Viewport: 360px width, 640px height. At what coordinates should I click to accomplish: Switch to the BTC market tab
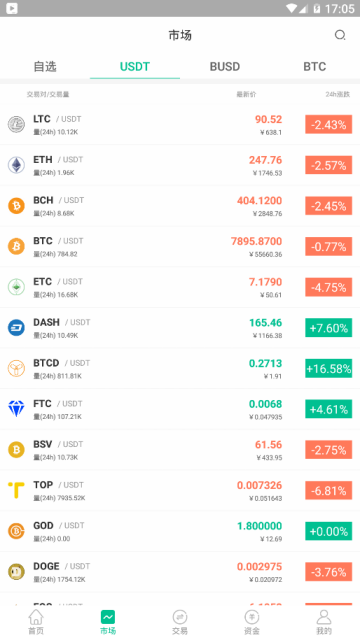click(x=315, y=67)
